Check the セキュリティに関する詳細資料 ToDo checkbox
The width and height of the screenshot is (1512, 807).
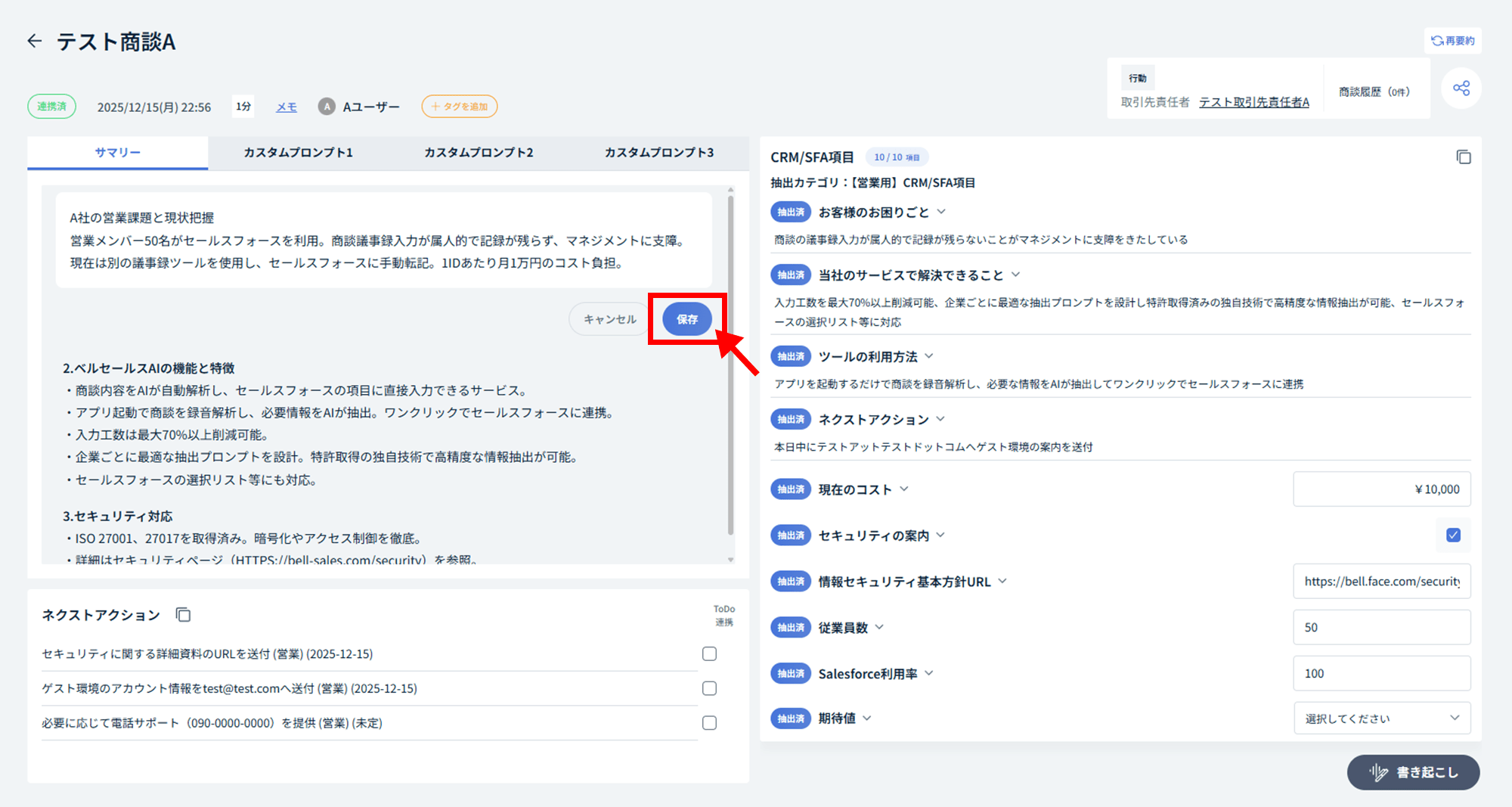(709, 654)
